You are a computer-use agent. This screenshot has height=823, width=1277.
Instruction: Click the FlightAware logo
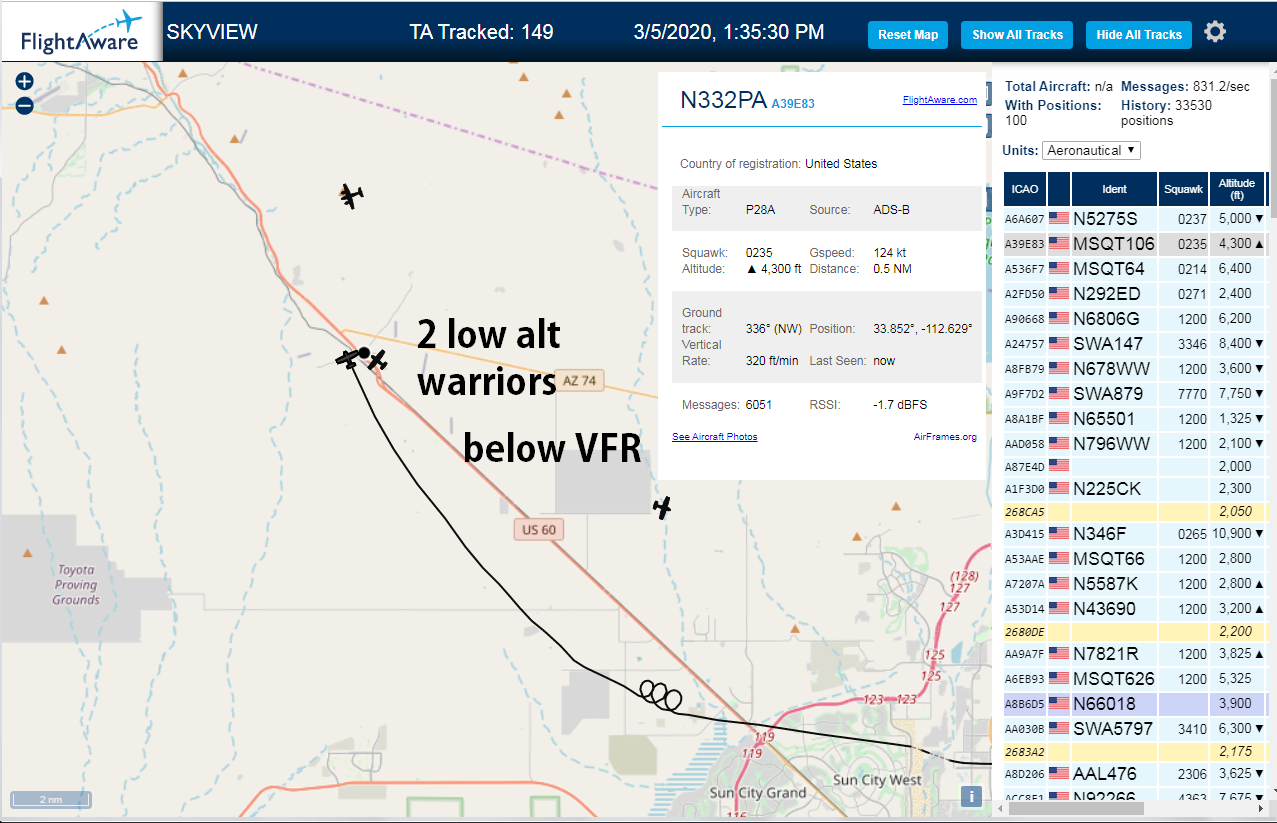[81, 32]
